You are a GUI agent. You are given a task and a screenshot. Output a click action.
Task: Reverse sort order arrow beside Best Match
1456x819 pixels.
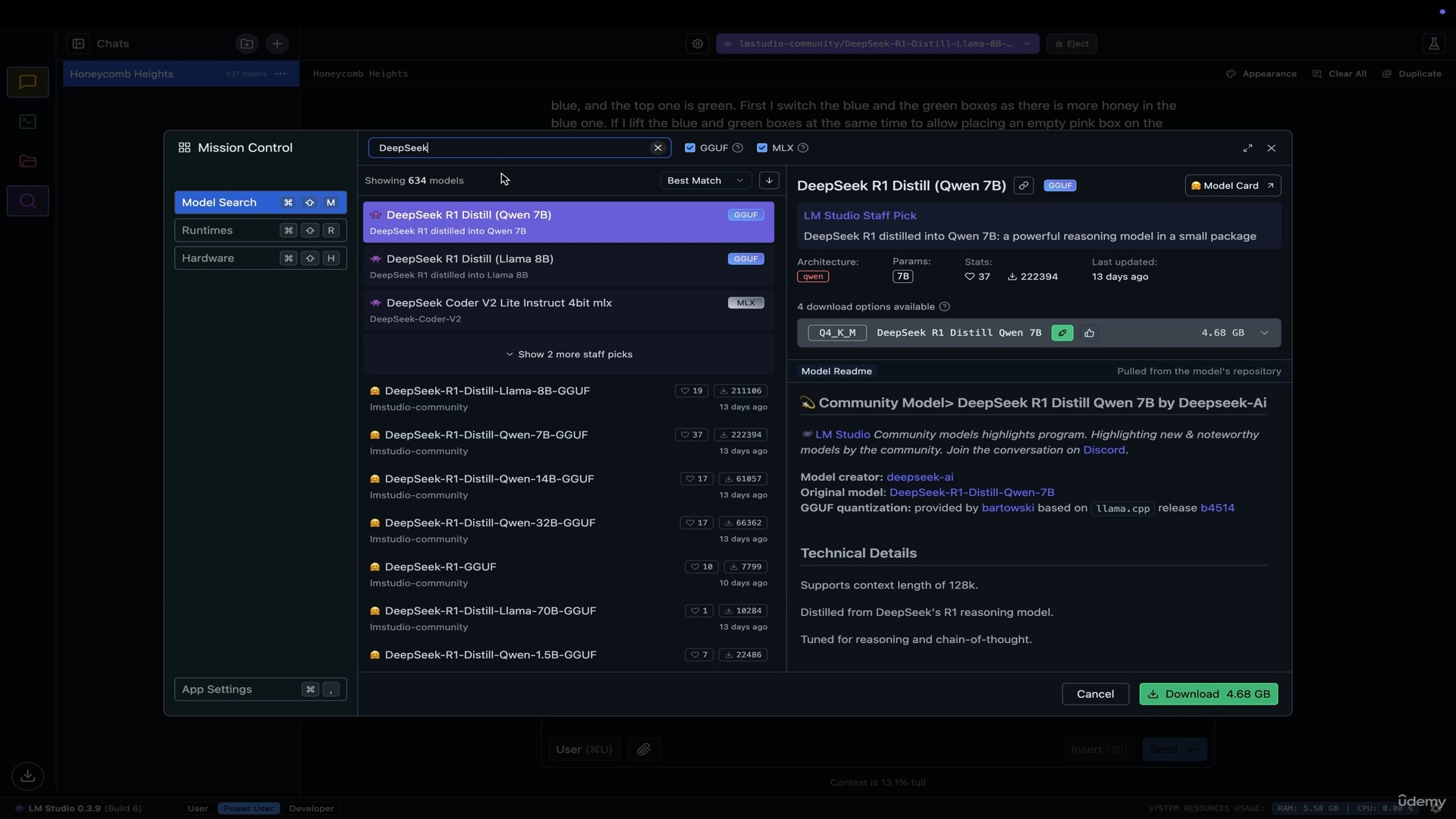coord(769,180)
